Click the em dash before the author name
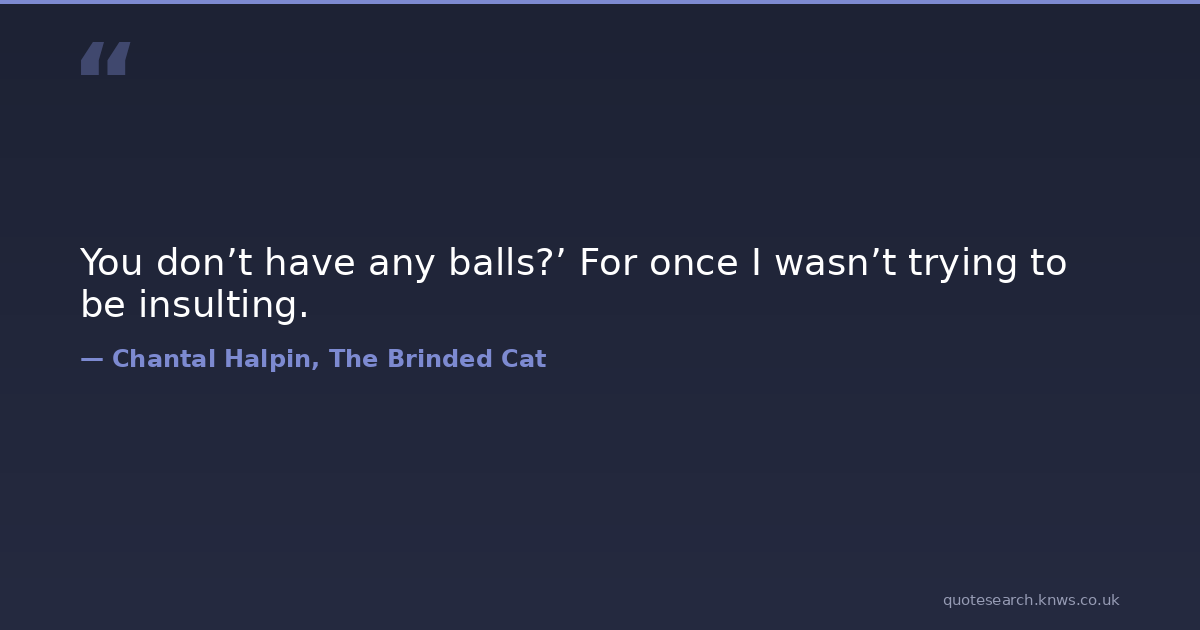This screenshot has height=630, width=1200. pos(92,360)
